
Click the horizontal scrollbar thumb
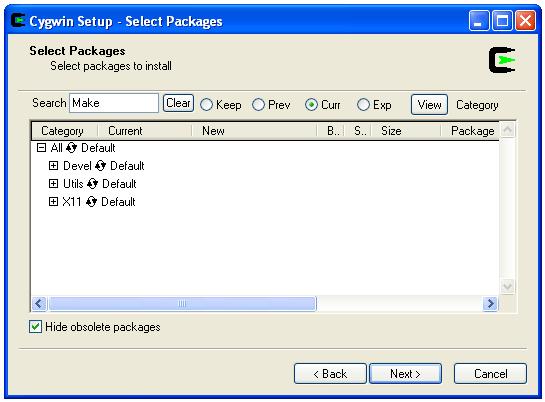coord(182,304)
